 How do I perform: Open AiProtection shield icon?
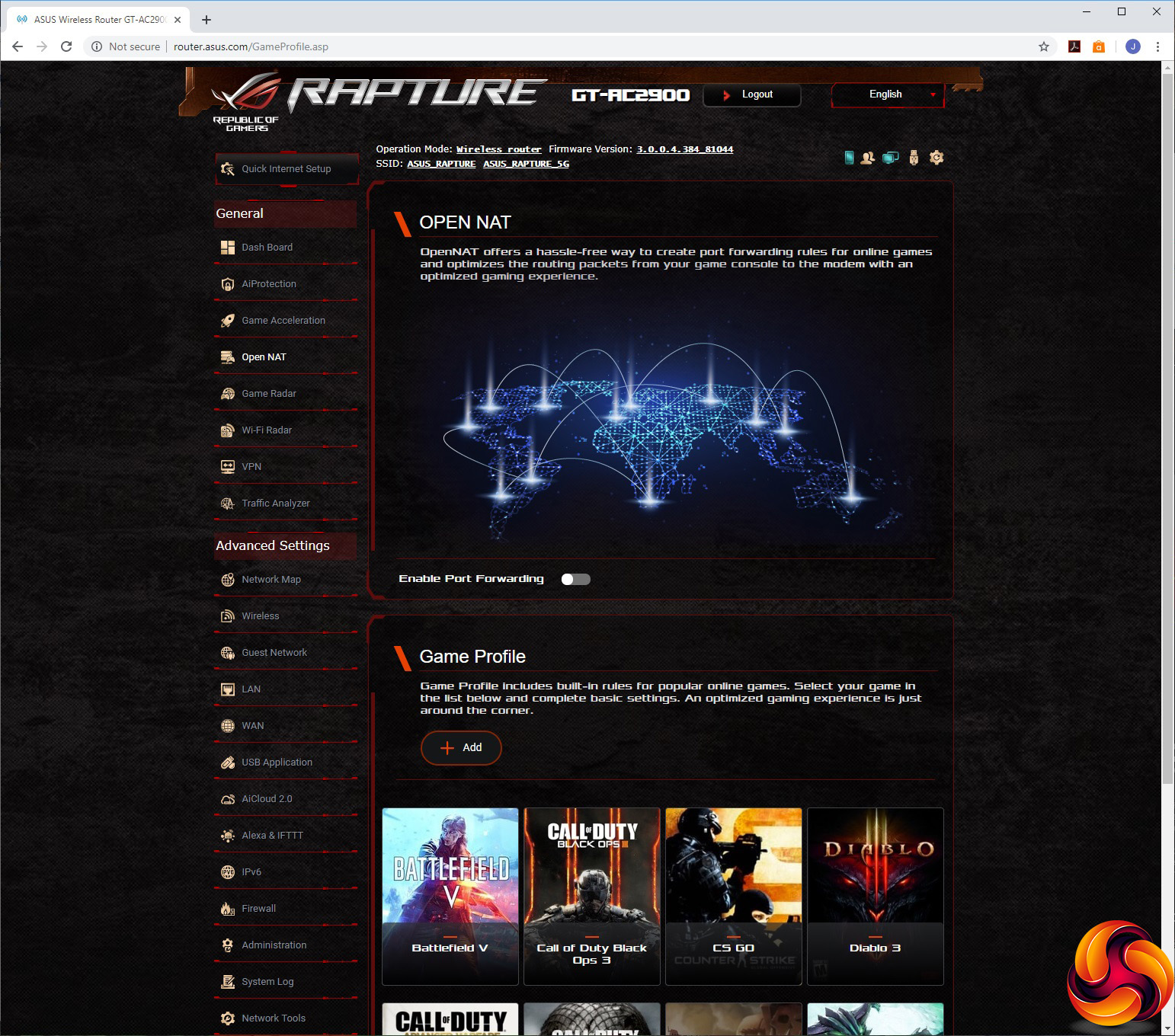point(227,284)
